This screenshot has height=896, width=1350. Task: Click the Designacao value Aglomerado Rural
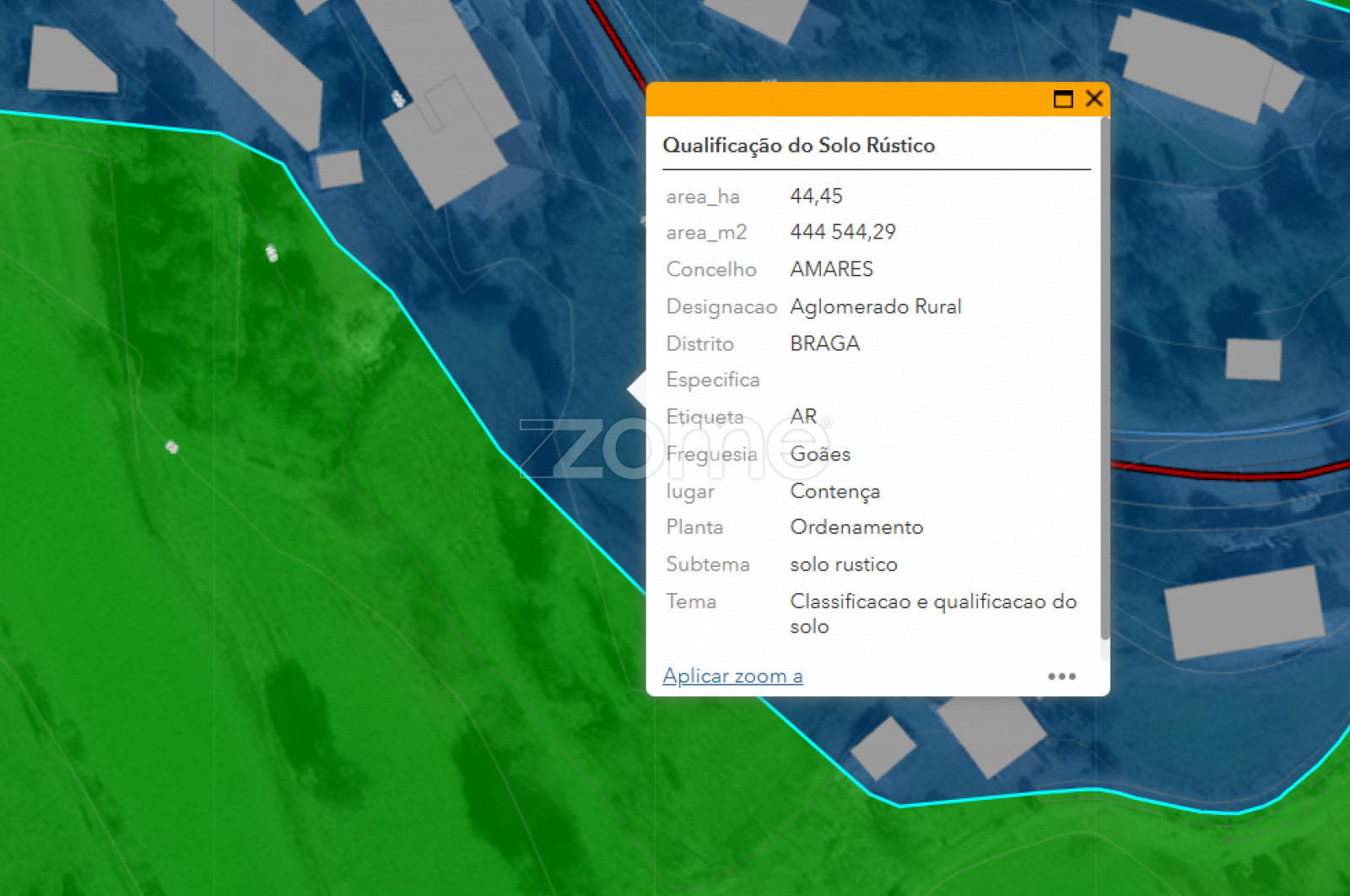pyautogui.click(x=875, y=306)
